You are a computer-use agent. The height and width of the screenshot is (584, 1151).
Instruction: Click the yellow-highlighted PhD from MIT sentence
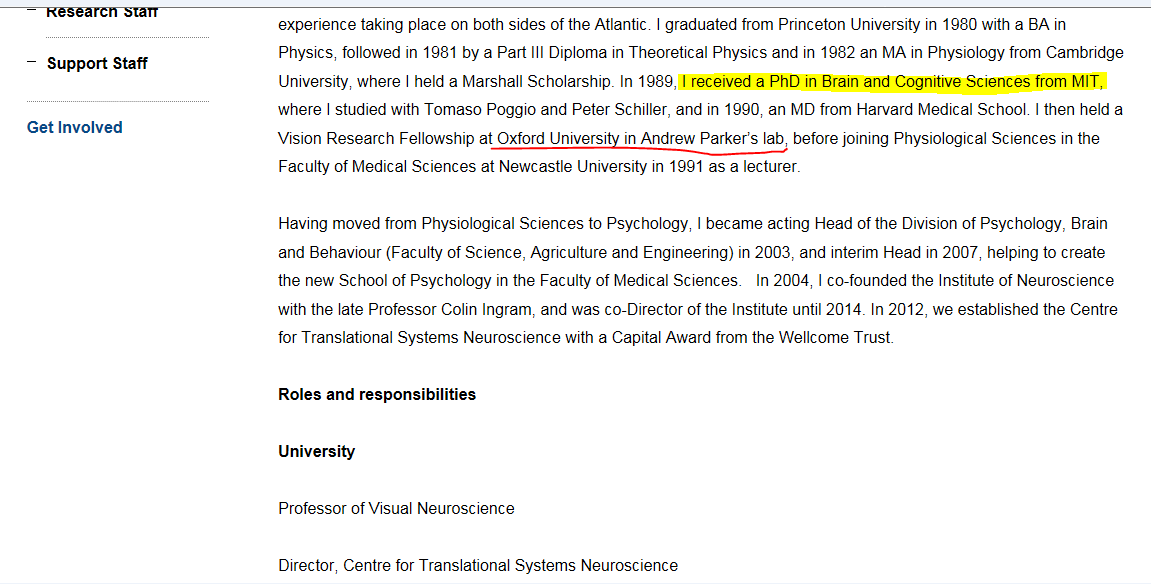coord(893,81)
